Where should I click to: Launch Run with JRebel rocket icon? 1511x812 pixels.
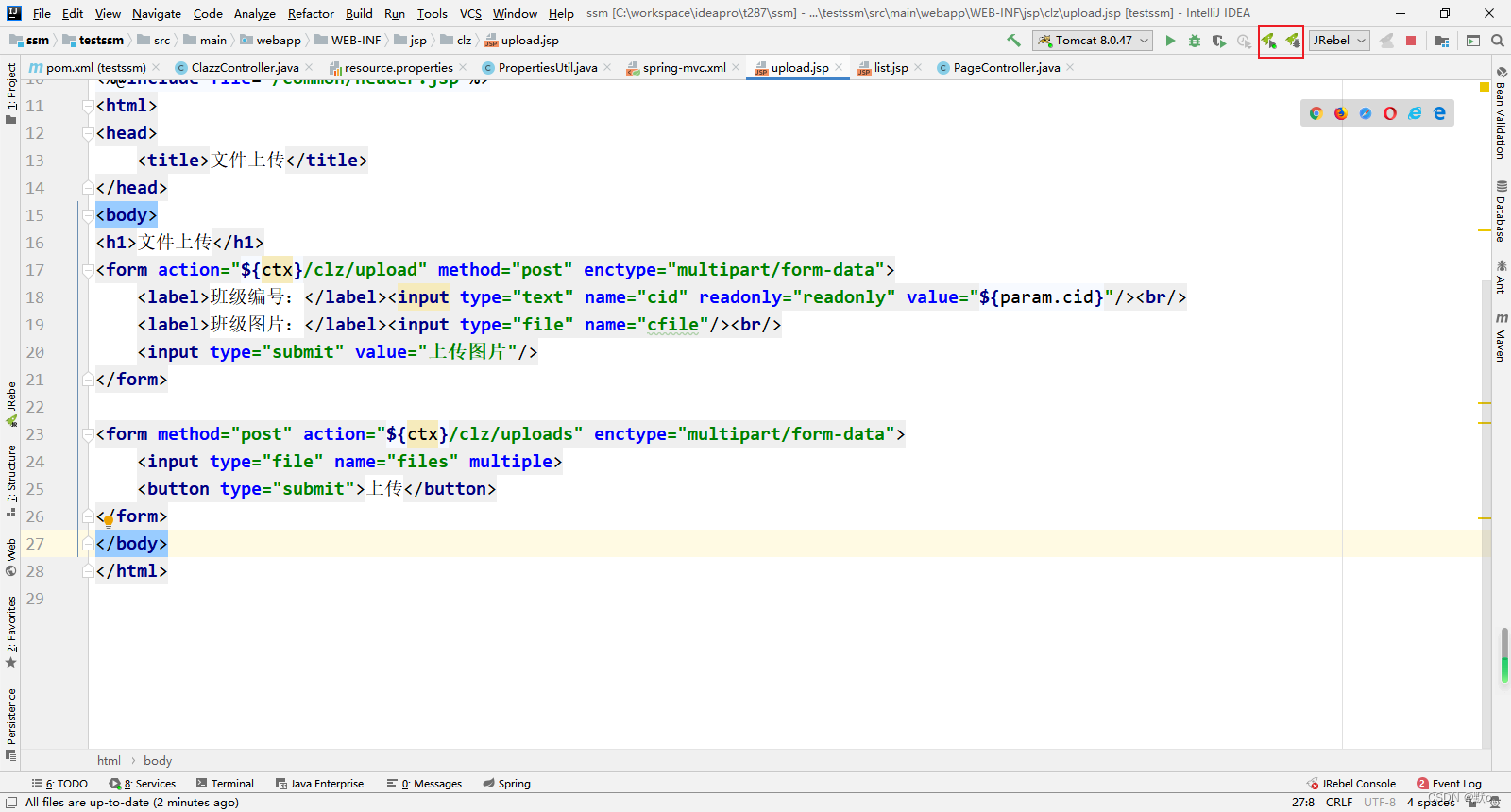click(1269, 41)
